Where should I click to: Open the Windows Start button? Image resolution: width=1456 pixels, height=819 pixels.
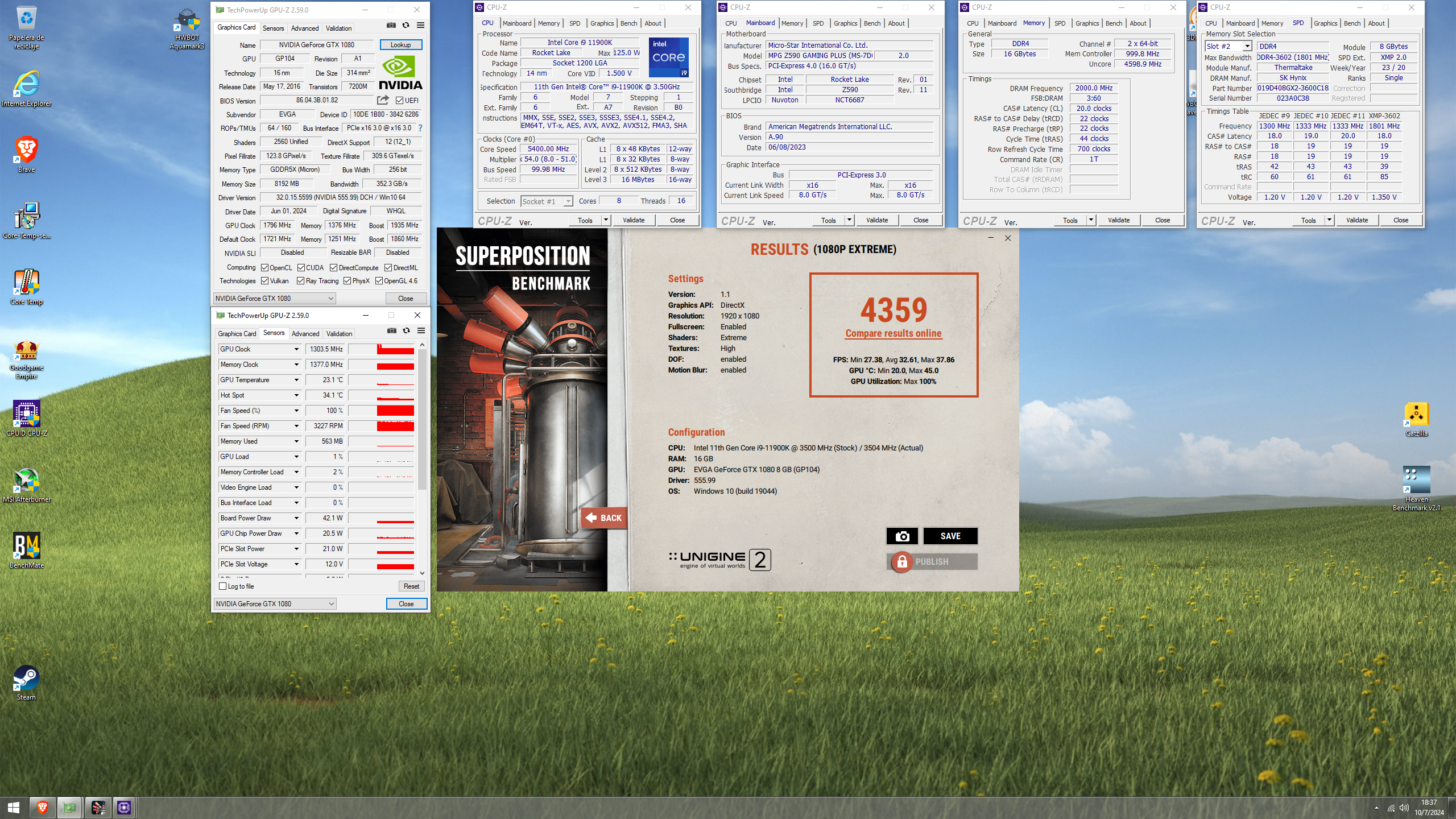(14, 808)
